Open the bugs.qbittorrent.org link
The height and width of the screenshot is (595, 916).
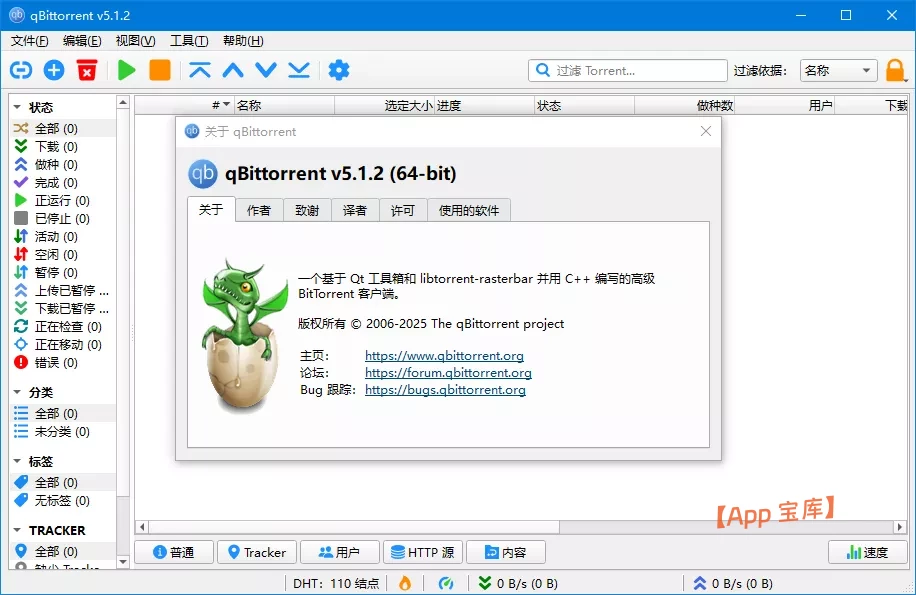pyautogui.click(x=445, y=389)
